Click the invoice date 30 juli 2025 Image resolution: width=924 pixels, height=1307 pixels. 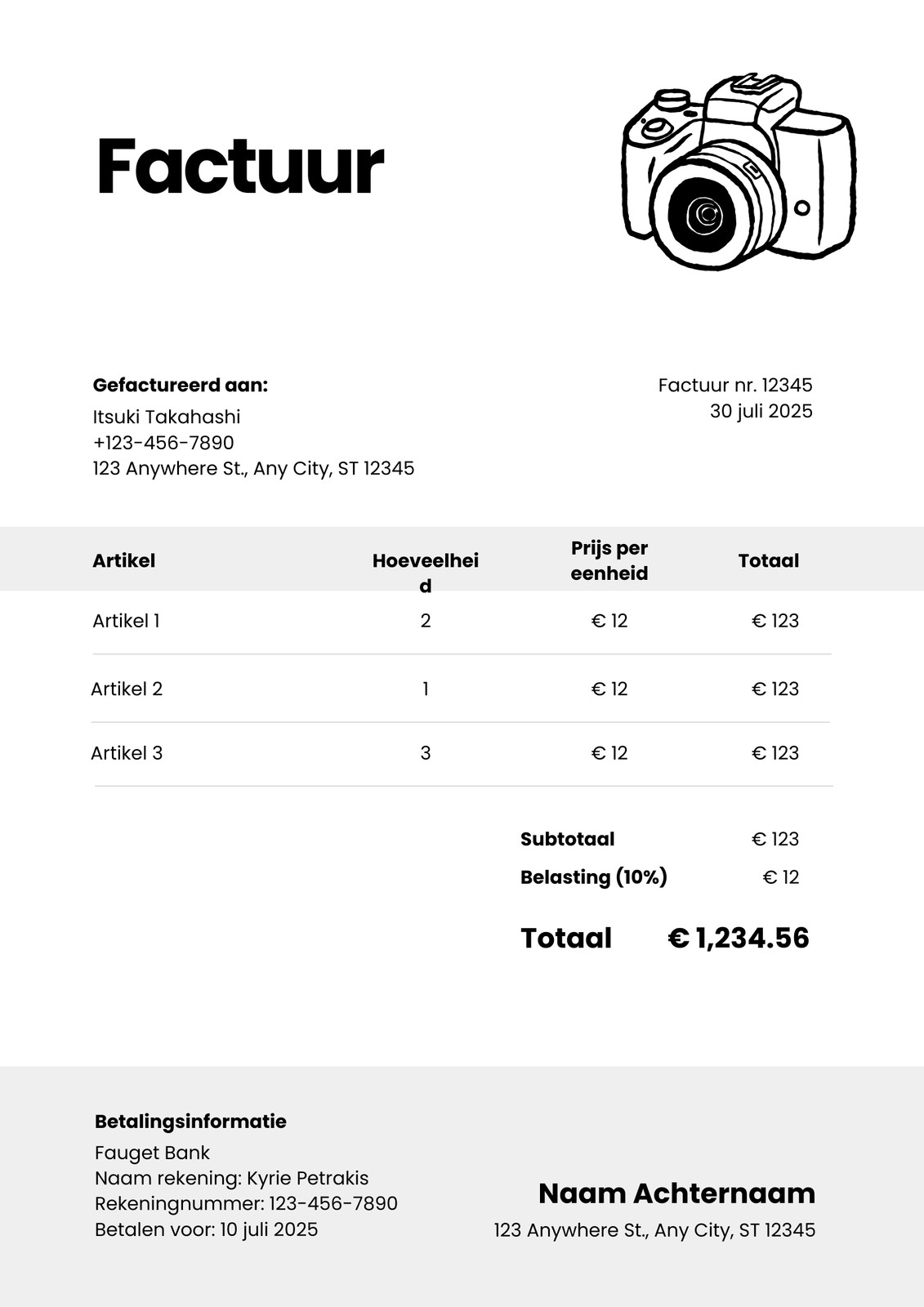coord(761,411)
